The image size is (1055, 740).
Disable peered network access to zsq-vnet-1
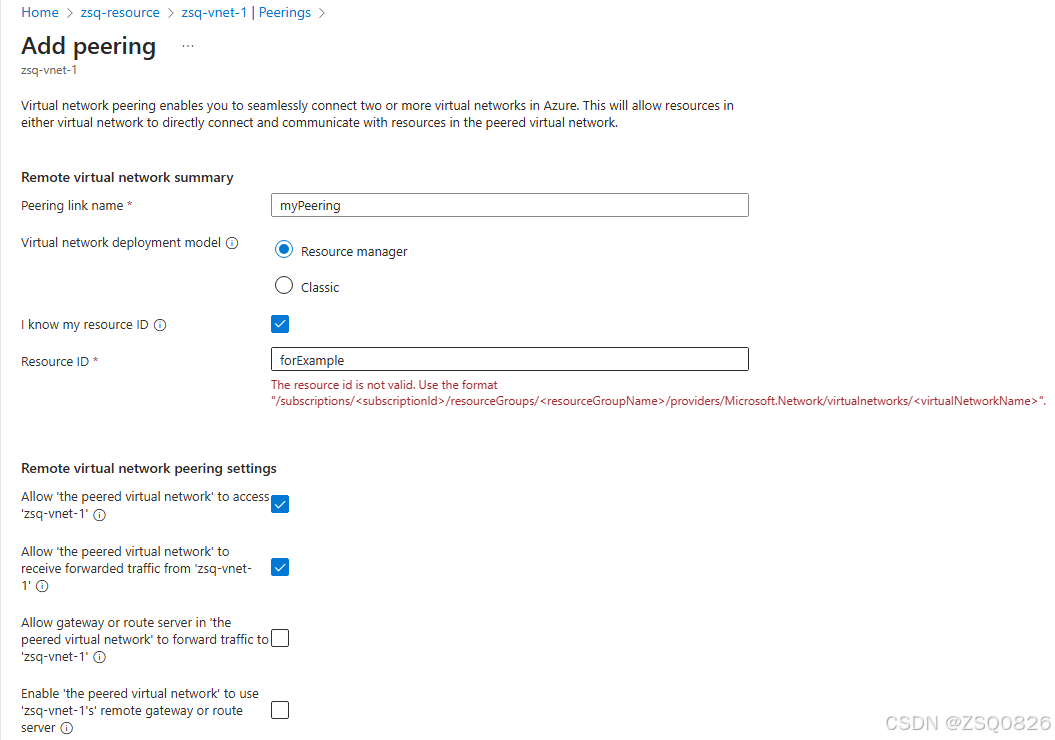pos(280,504)
